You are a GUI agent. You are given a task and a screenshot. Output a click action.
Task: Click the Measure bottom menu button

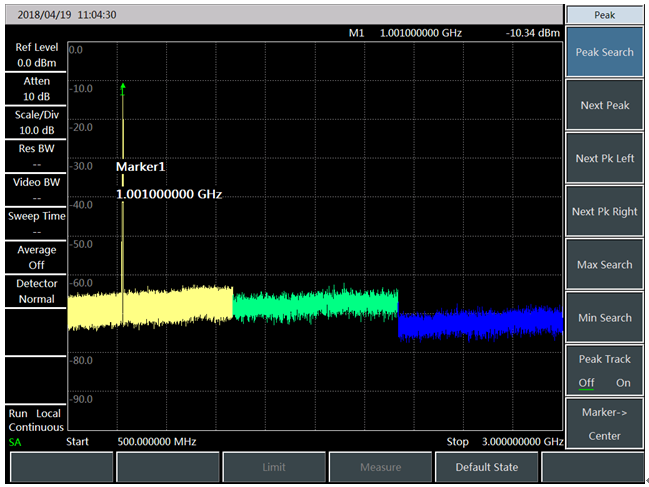pos(380,467)
